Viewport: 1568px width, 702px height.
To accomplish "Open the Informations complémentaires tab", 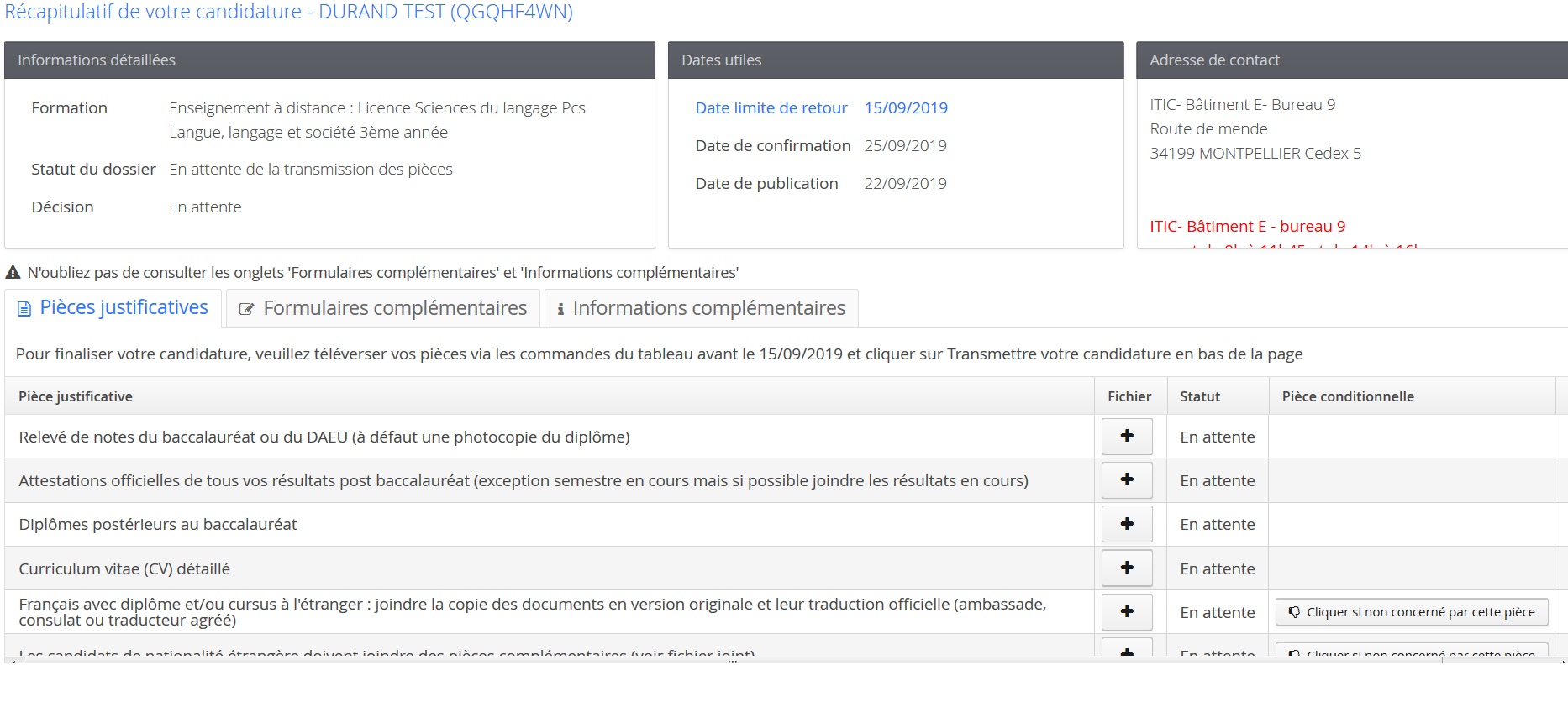I will [708, 308].
